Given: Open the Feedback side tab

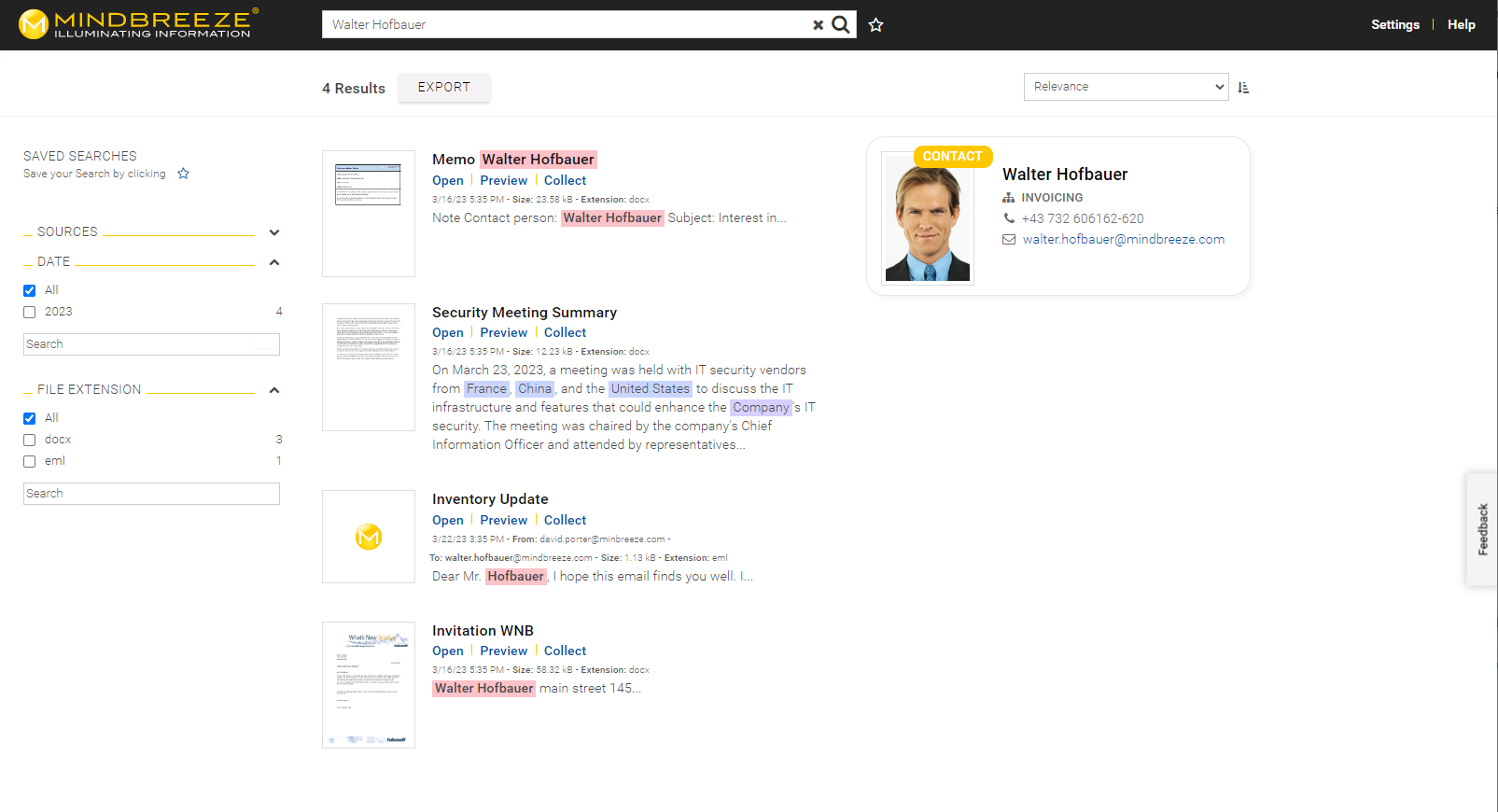Looking at the screenshot, I should click(1482, 529).
